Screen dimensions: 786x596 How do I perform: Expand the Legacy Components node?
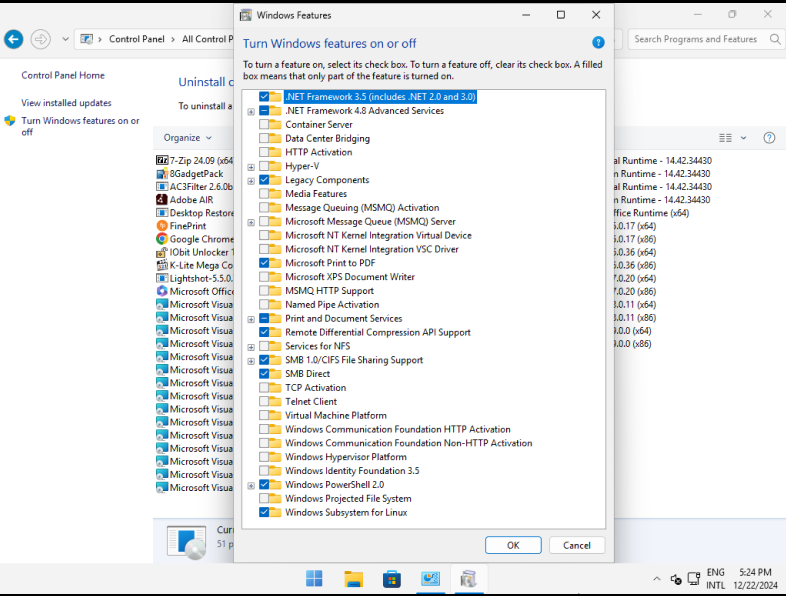tap(251, 180)
